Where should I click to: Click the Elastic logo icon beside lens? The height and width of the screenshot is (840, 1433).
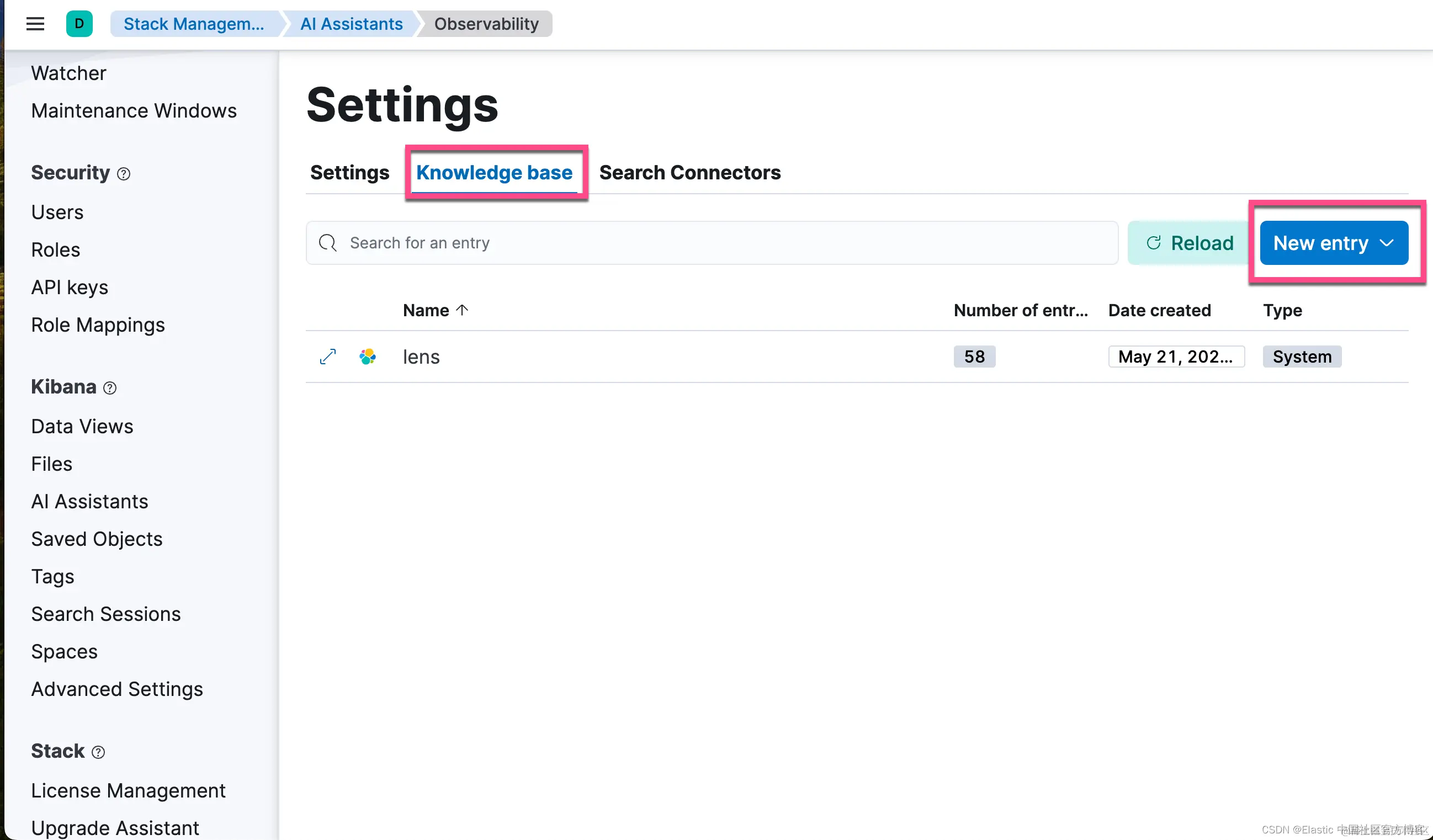(x=367, y=357)
